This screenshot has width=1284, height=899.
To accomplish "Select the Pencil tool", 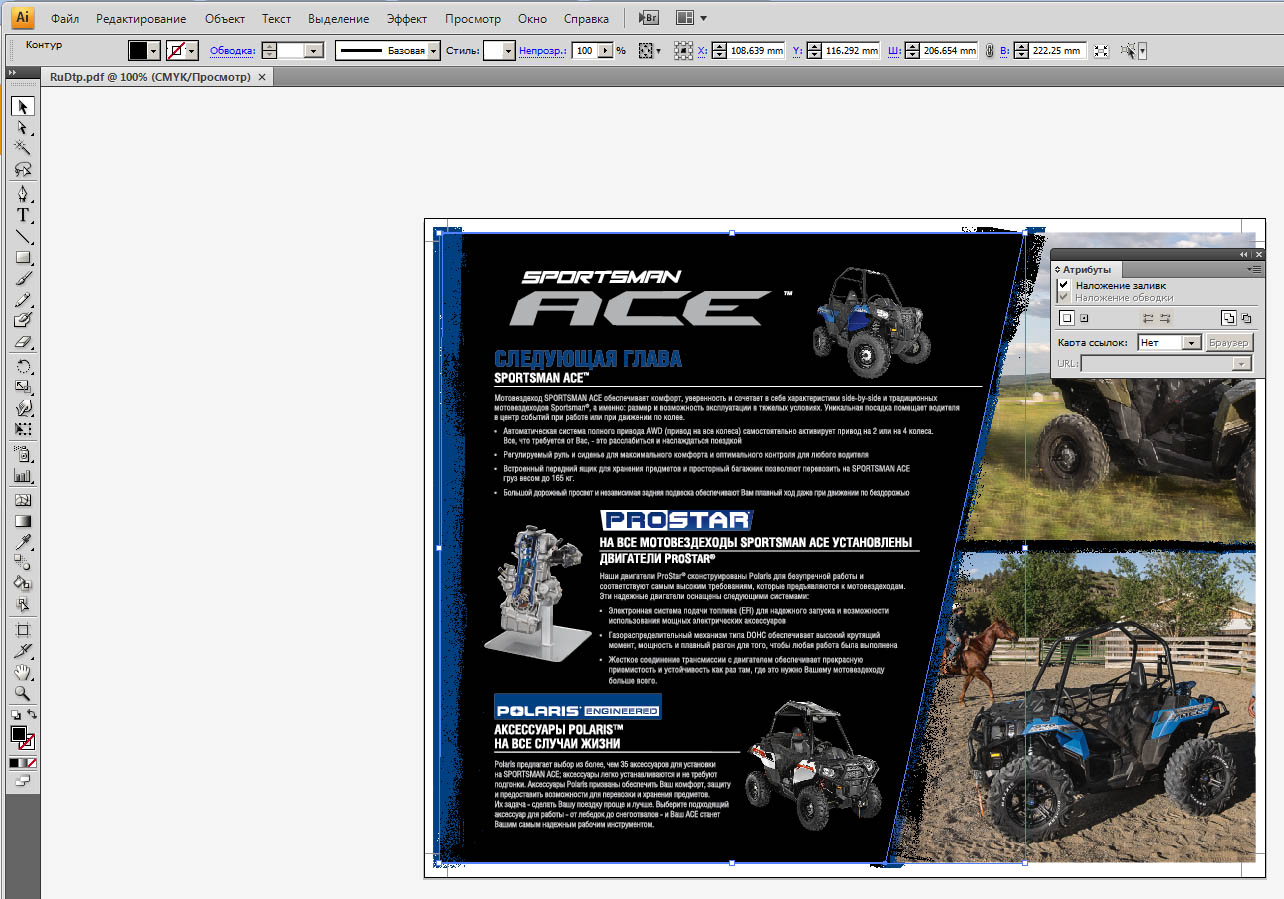I will 23,299.
